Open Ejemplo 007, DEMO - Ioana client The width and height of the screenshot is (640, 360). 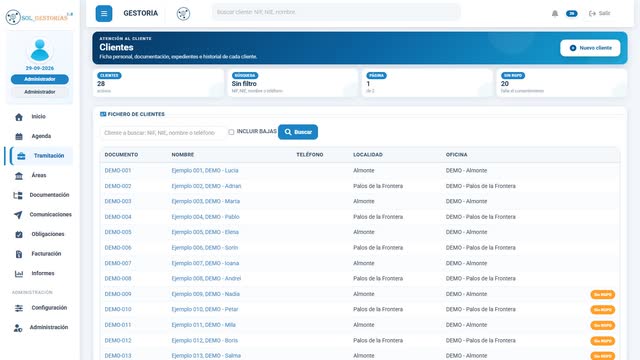[x=205, y=263]
